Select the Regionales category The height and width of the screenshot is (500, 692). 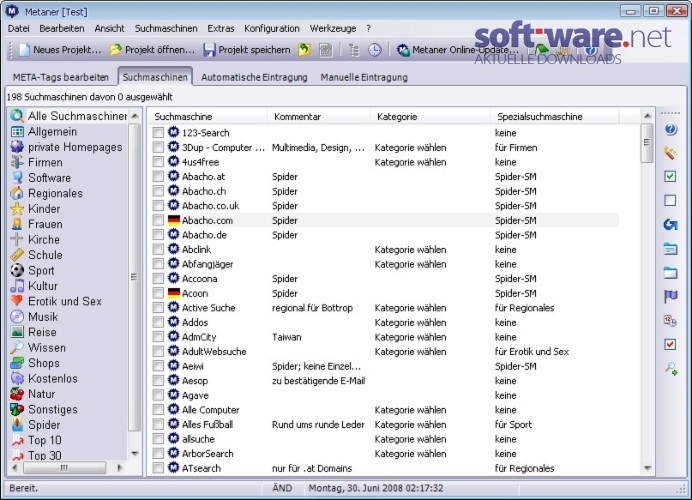tap(47, 193)
